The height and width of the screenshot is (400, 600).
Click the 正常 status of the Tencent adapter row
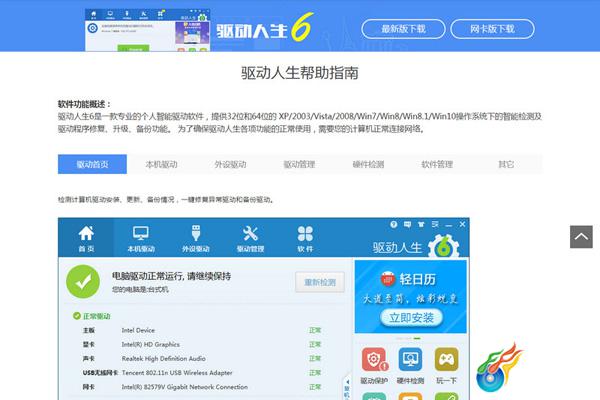pos(315,373)
